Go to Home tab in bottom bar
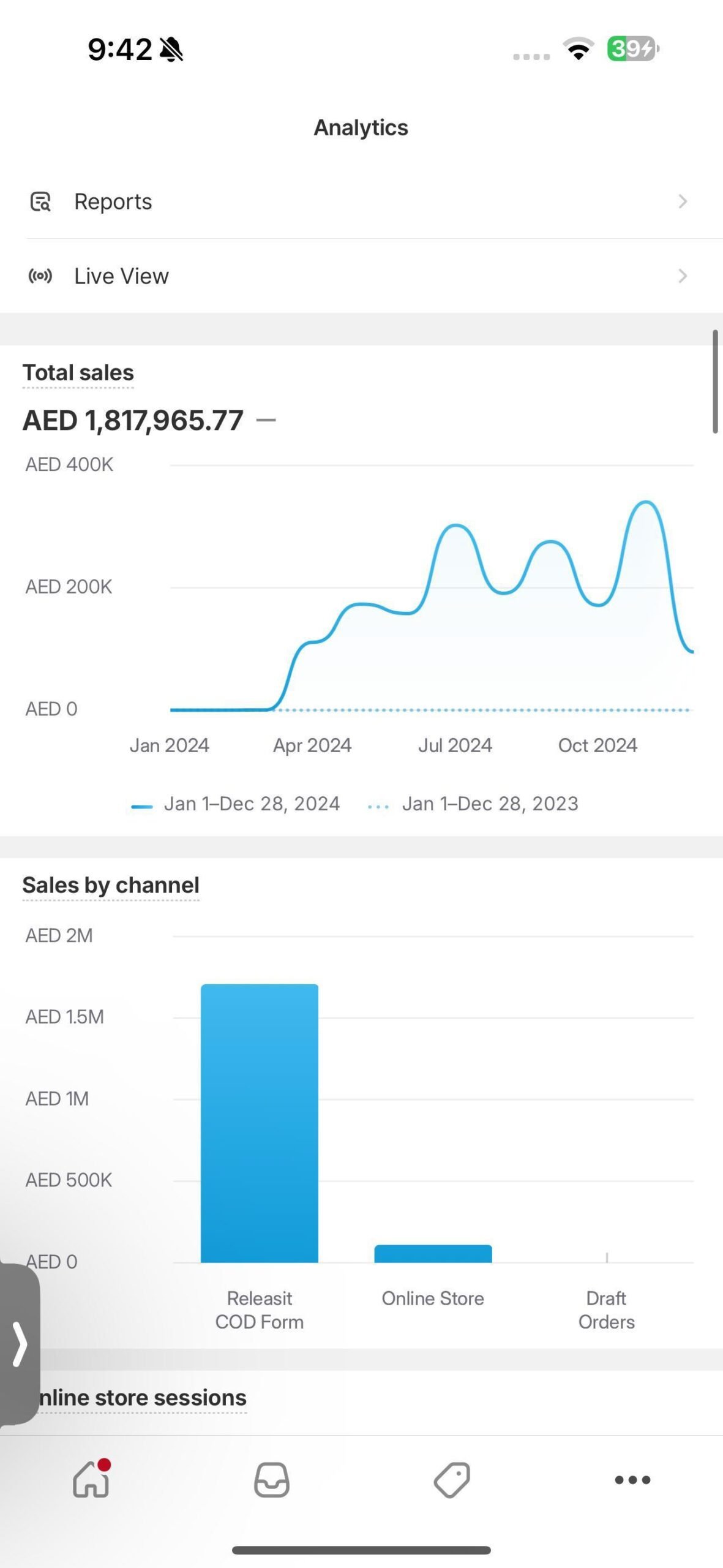723x1568 pixels. tap(92, 1479)
